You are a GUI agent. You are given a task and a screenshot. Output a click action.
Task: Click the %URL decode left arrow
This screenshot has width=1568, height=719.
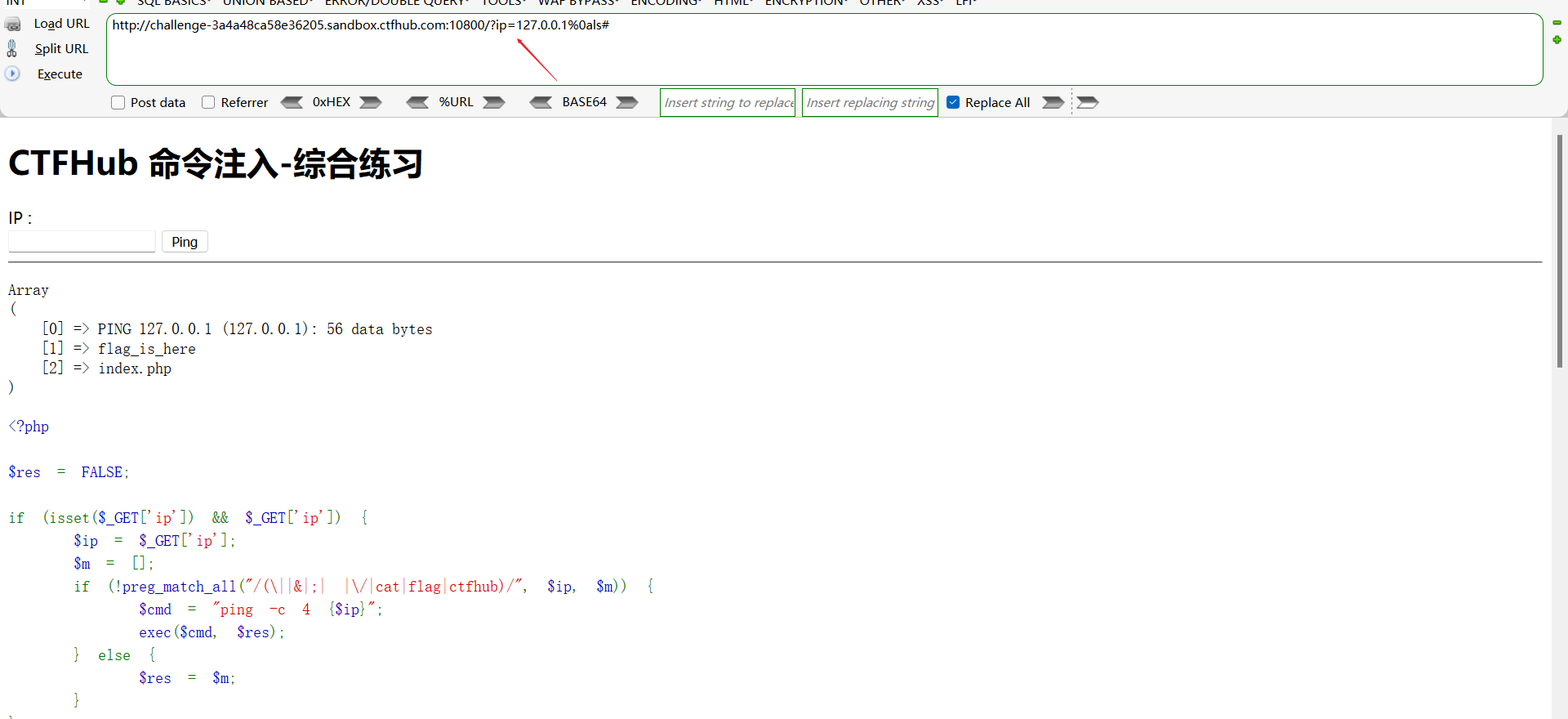[417, 102]
